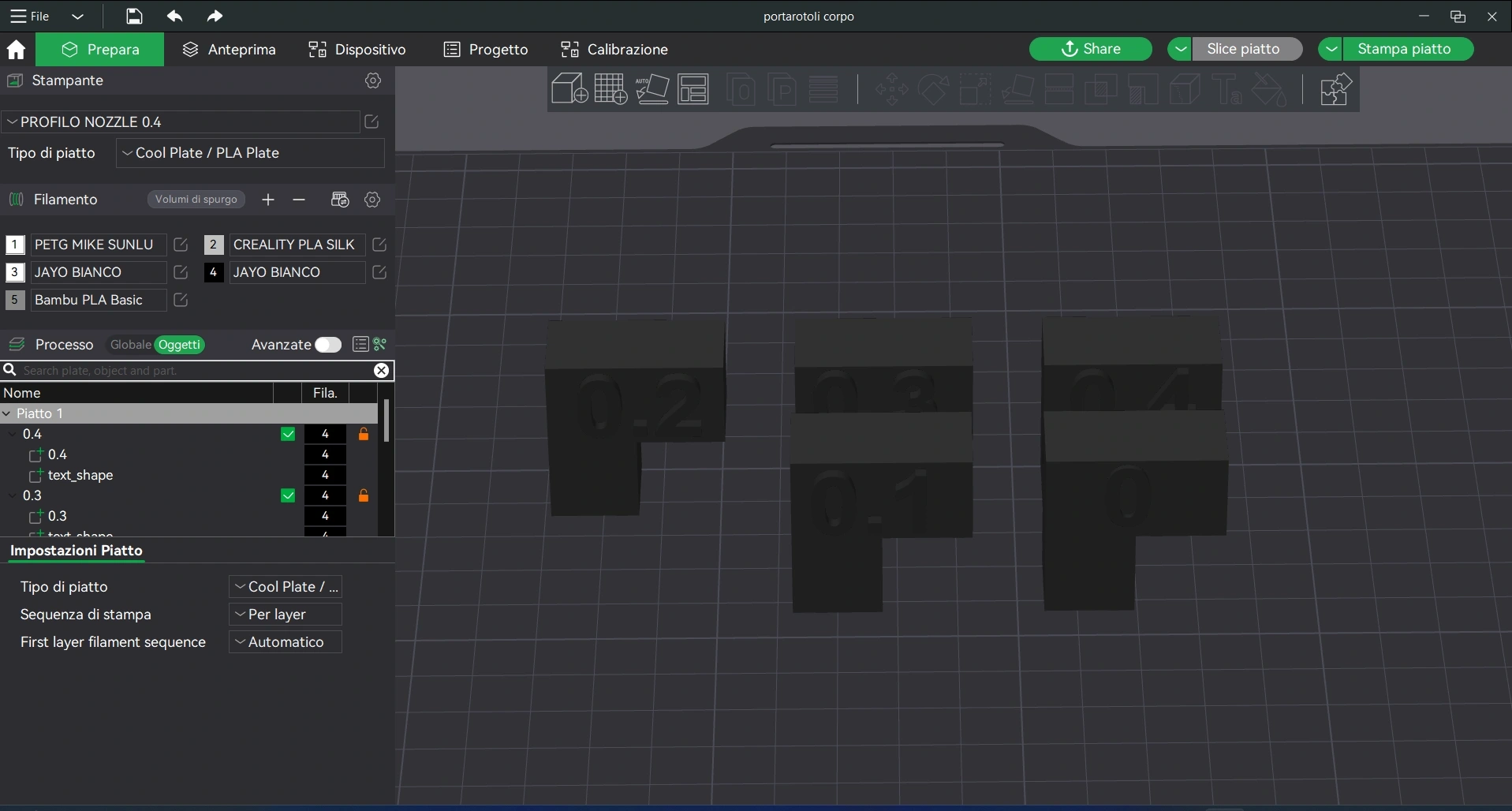This screenshot has width=1512, height=811.
Task: Open printer settings gear icon
Action: (x=373, y=80)
